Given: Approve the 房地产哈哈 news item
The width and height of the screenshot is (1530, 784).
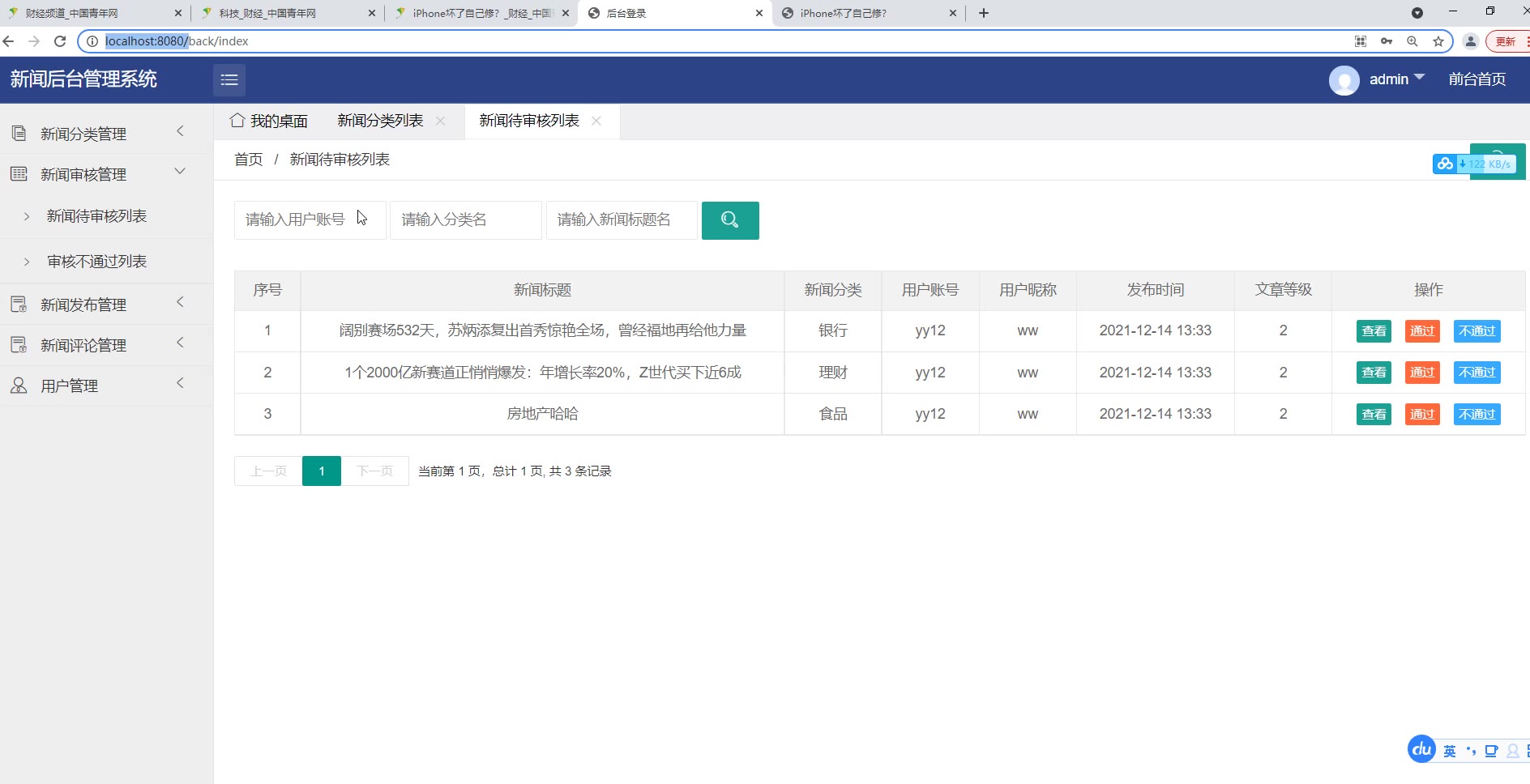Looking at the screenshot, I should (1422, 415).
